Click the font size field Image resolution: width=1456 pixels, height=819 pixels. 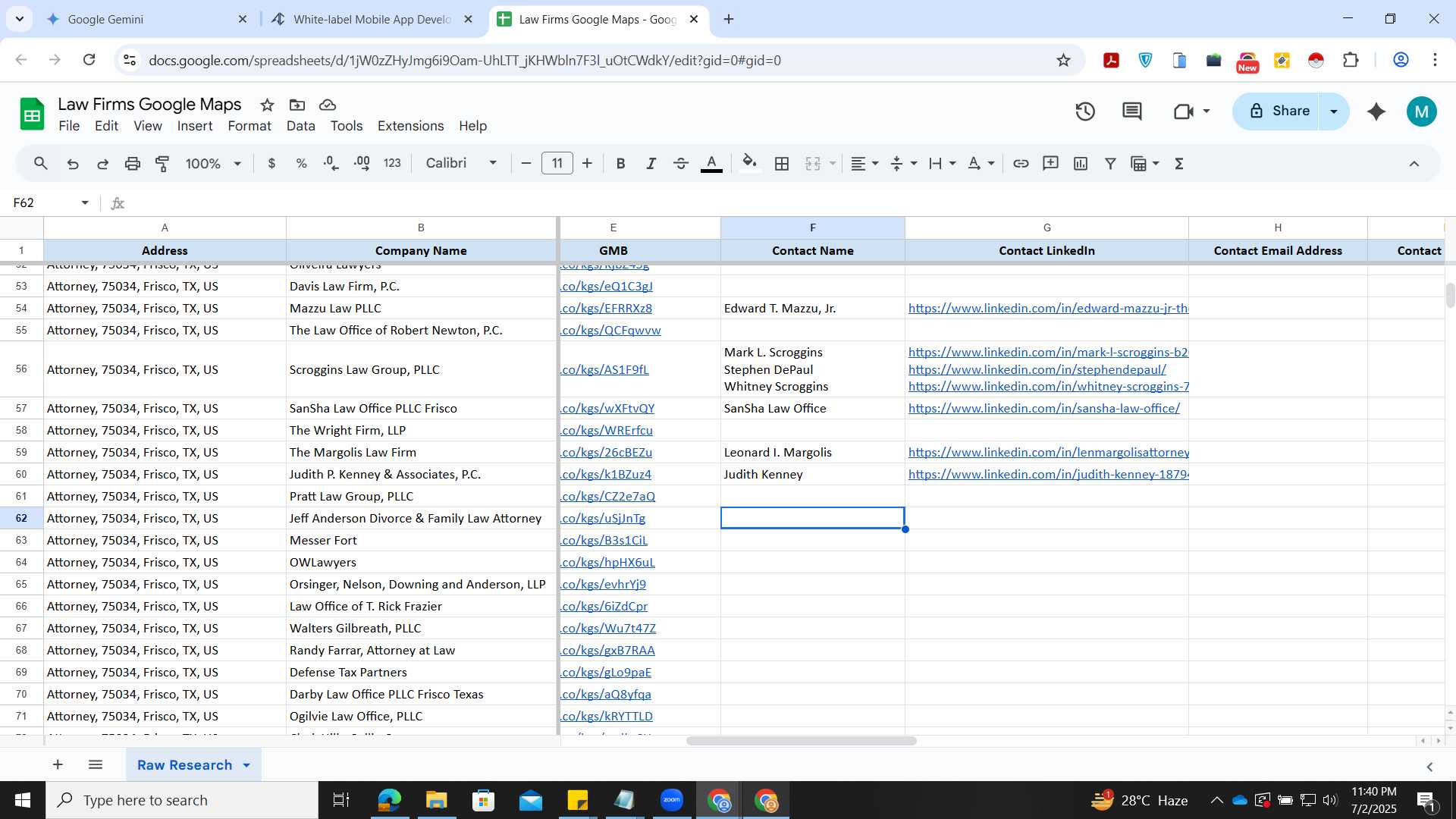(x=557, y=163)
